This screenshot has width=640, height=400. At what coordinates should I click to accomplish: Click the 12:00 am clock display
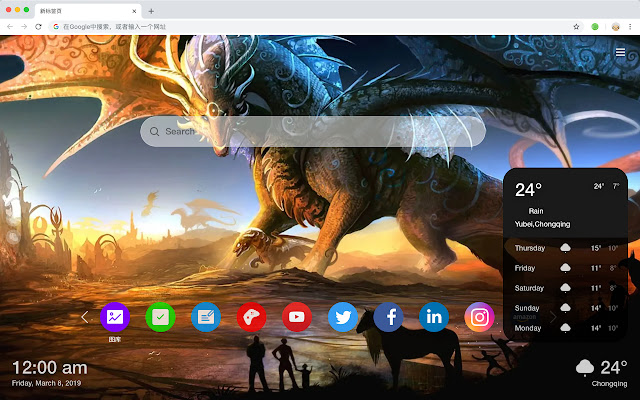[49, 368]
